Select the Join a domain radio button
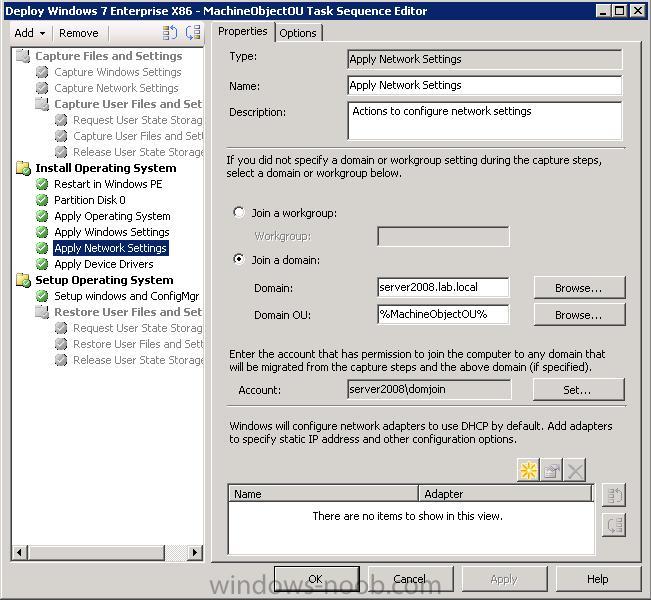The height and width of the screenshot is (600, 651). (x=239, y=260)
